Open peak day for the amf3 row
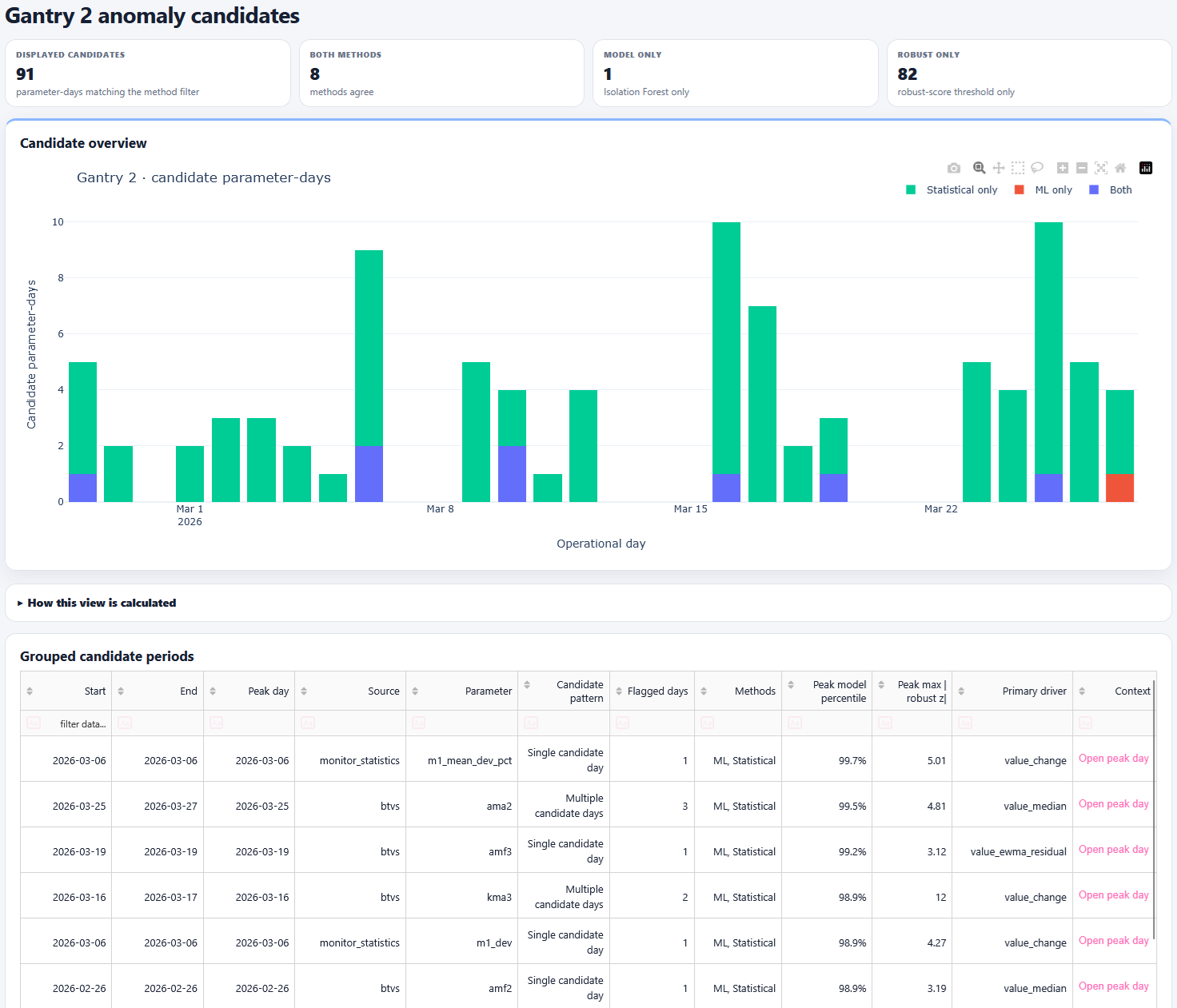The height and width of the screenshot is (1008, 1177). (x=1113, y=850)
